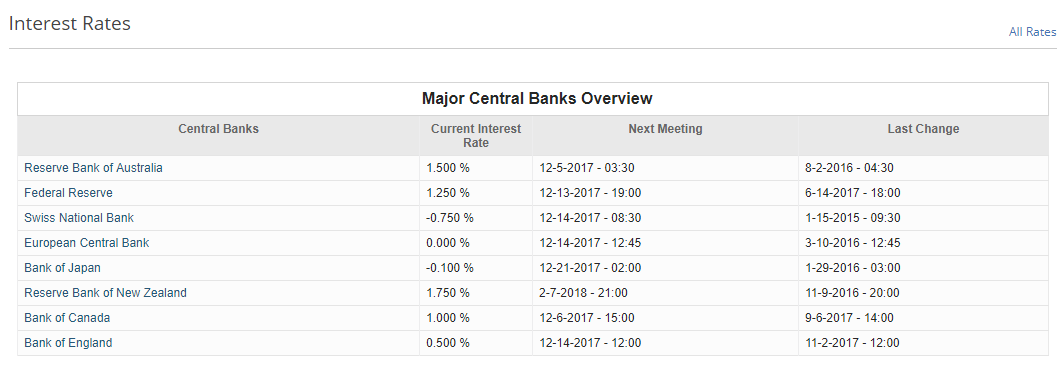
Task: Click Reserve Bank of New Zealand
Action: (x=105, y=293)
